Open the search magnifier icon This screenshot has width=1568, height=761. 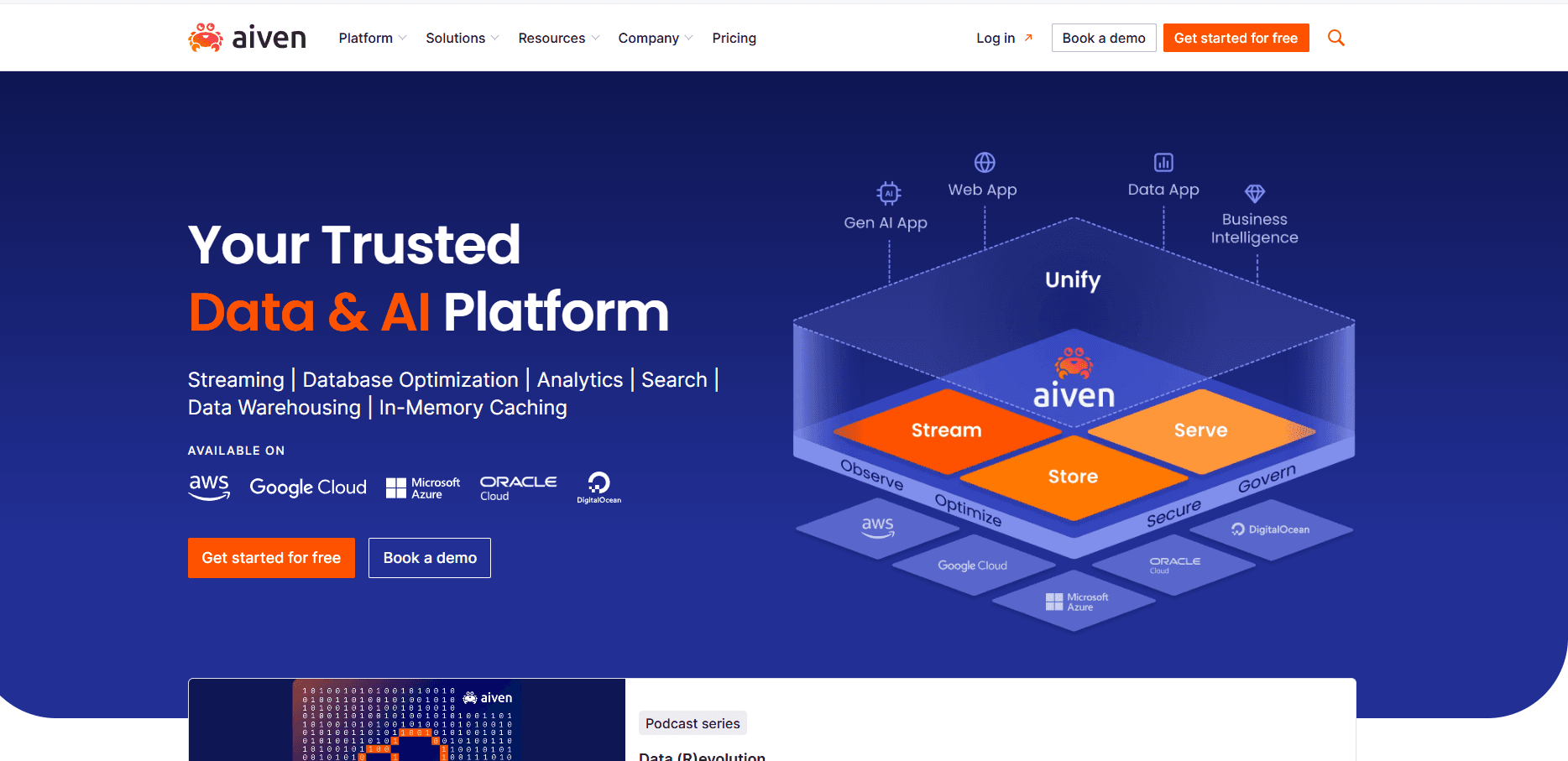[1336, 38]
